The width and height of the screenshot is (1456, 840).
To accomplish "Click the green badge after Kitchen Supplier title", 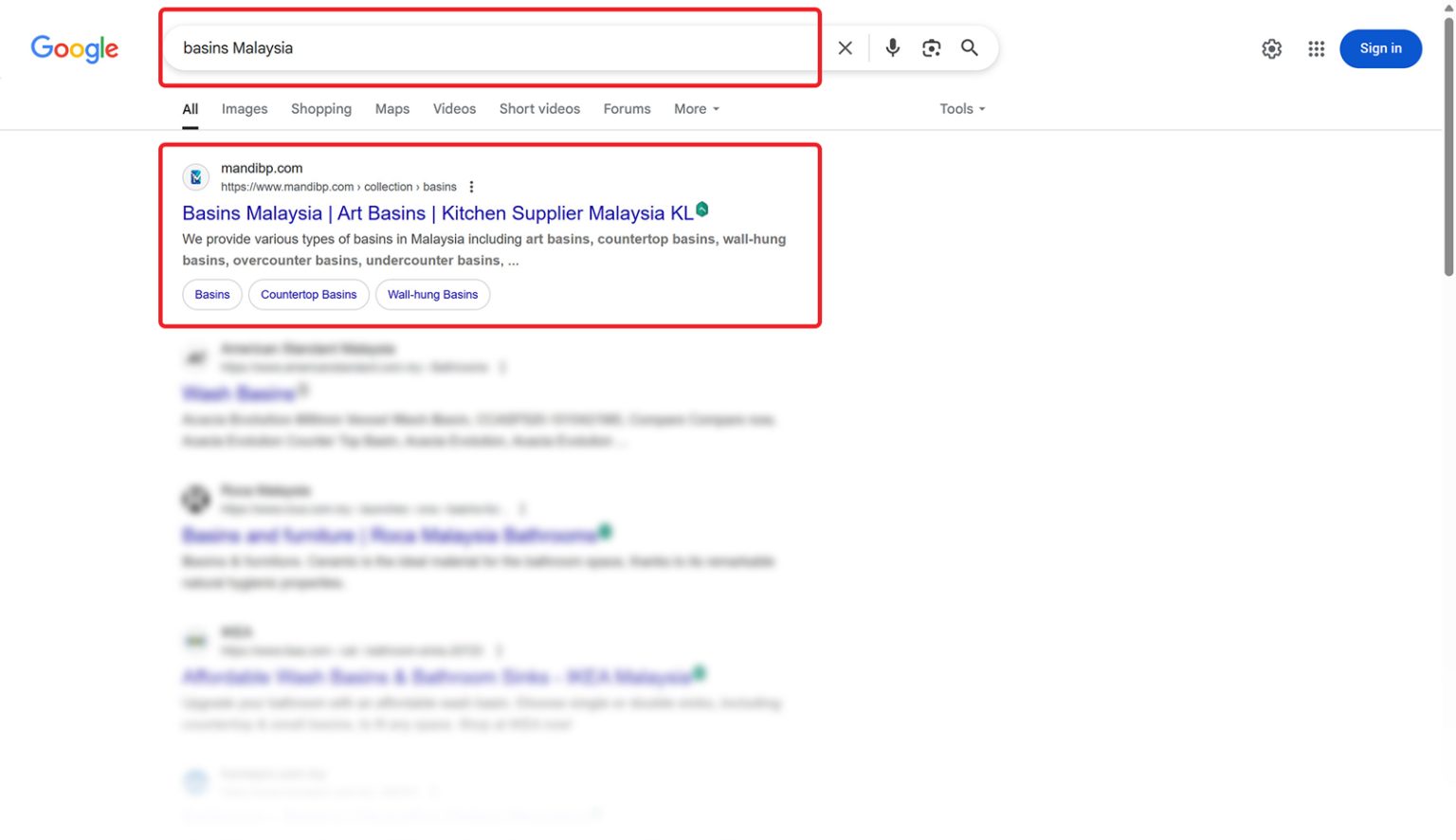I will click(x=702, y=209).
